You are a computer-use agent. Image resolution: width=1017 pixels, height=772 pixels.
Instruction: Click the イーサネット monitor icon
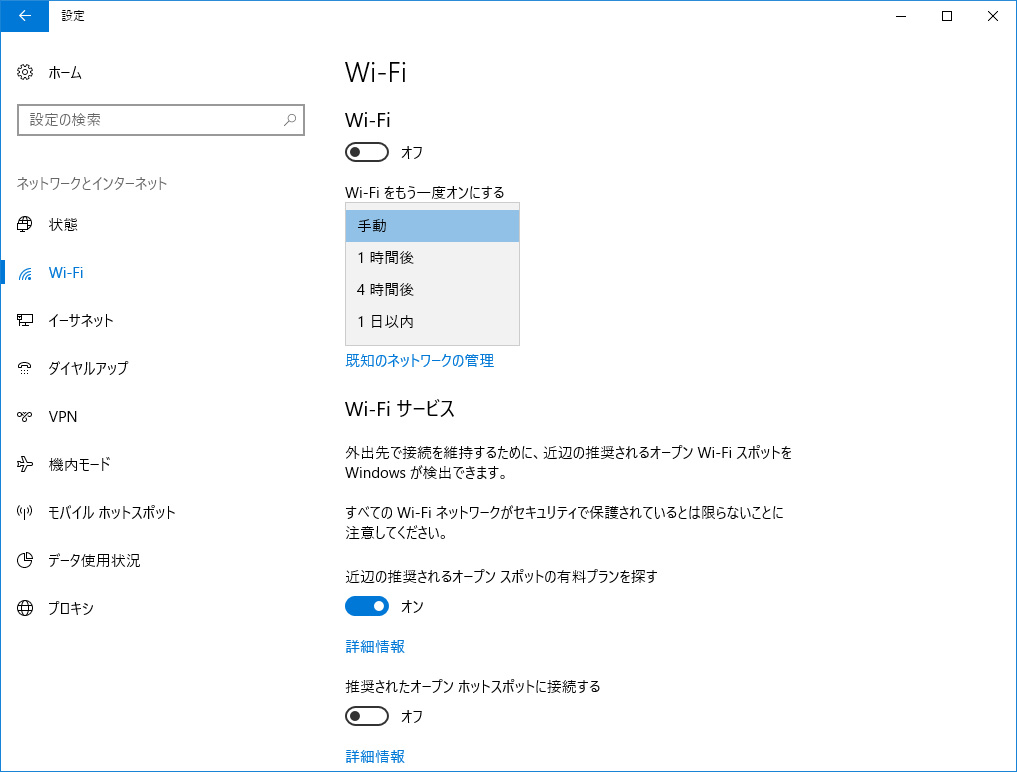pyautogui.click(x=26, y=321)
